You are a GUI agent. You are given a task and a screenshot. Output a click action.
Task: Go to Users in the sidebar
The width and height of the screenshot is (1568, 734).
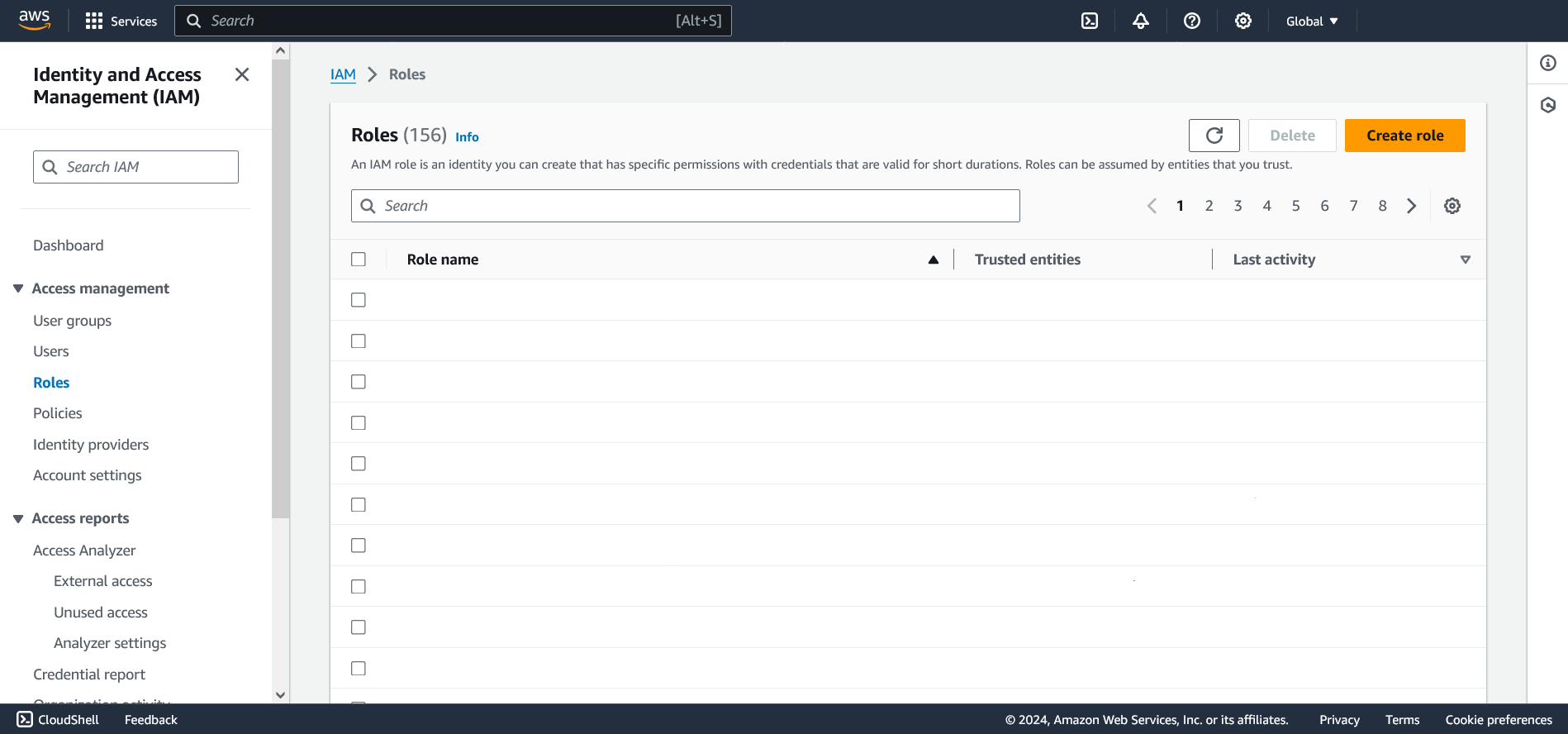[51, 351]
